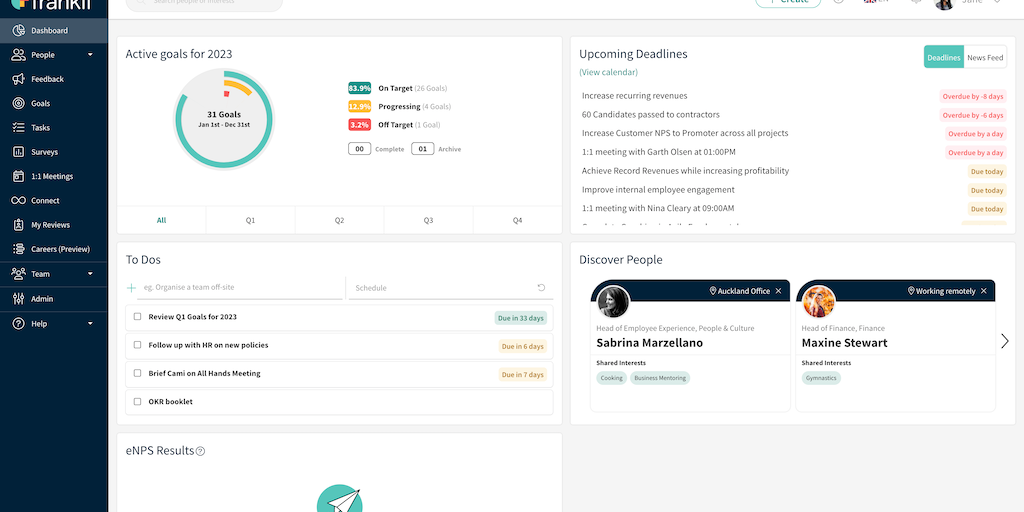Click the eNPS Results help icon

pos(200,451)
